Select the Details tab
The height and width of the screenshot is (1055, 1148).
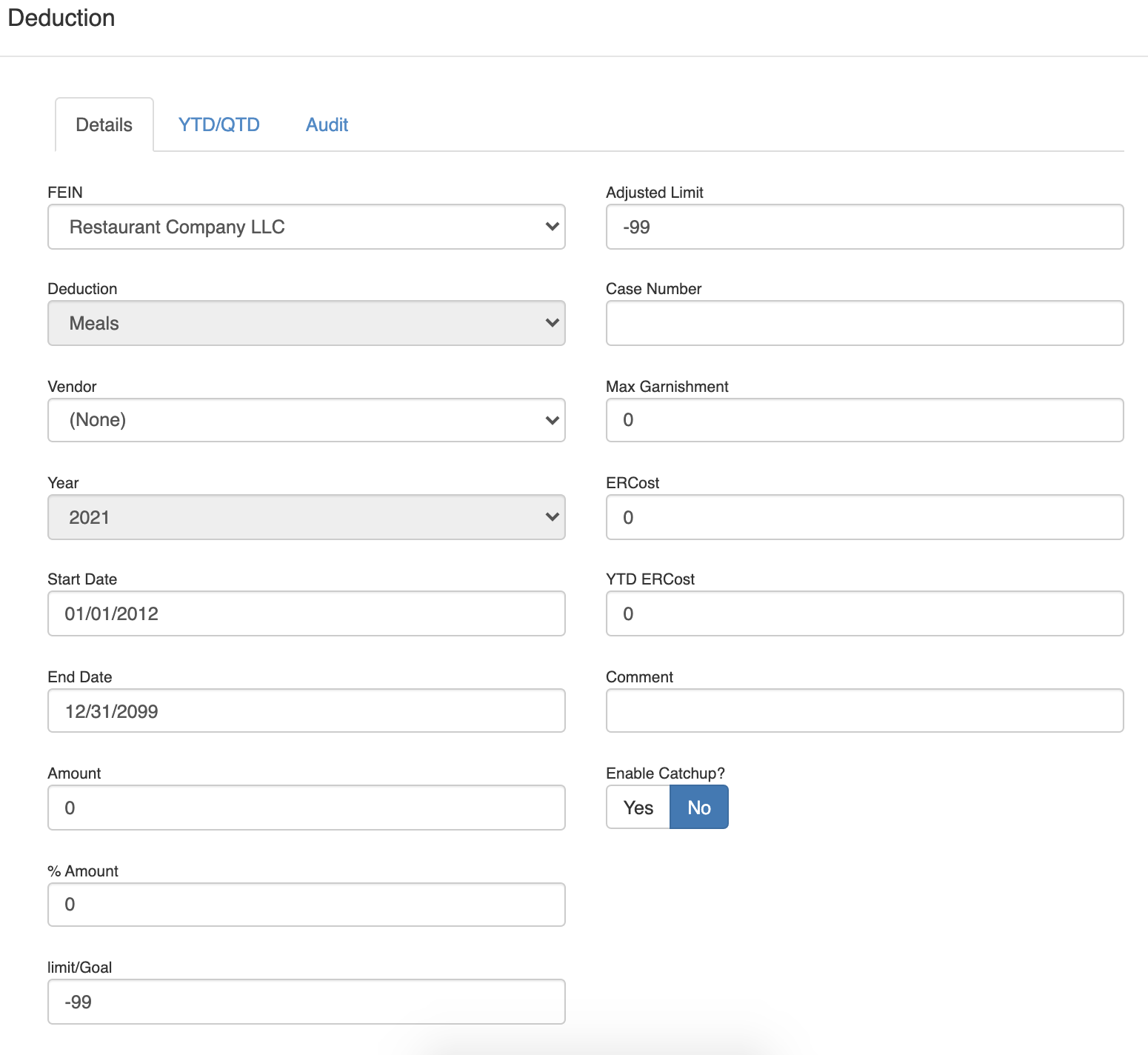pos(104,124)
